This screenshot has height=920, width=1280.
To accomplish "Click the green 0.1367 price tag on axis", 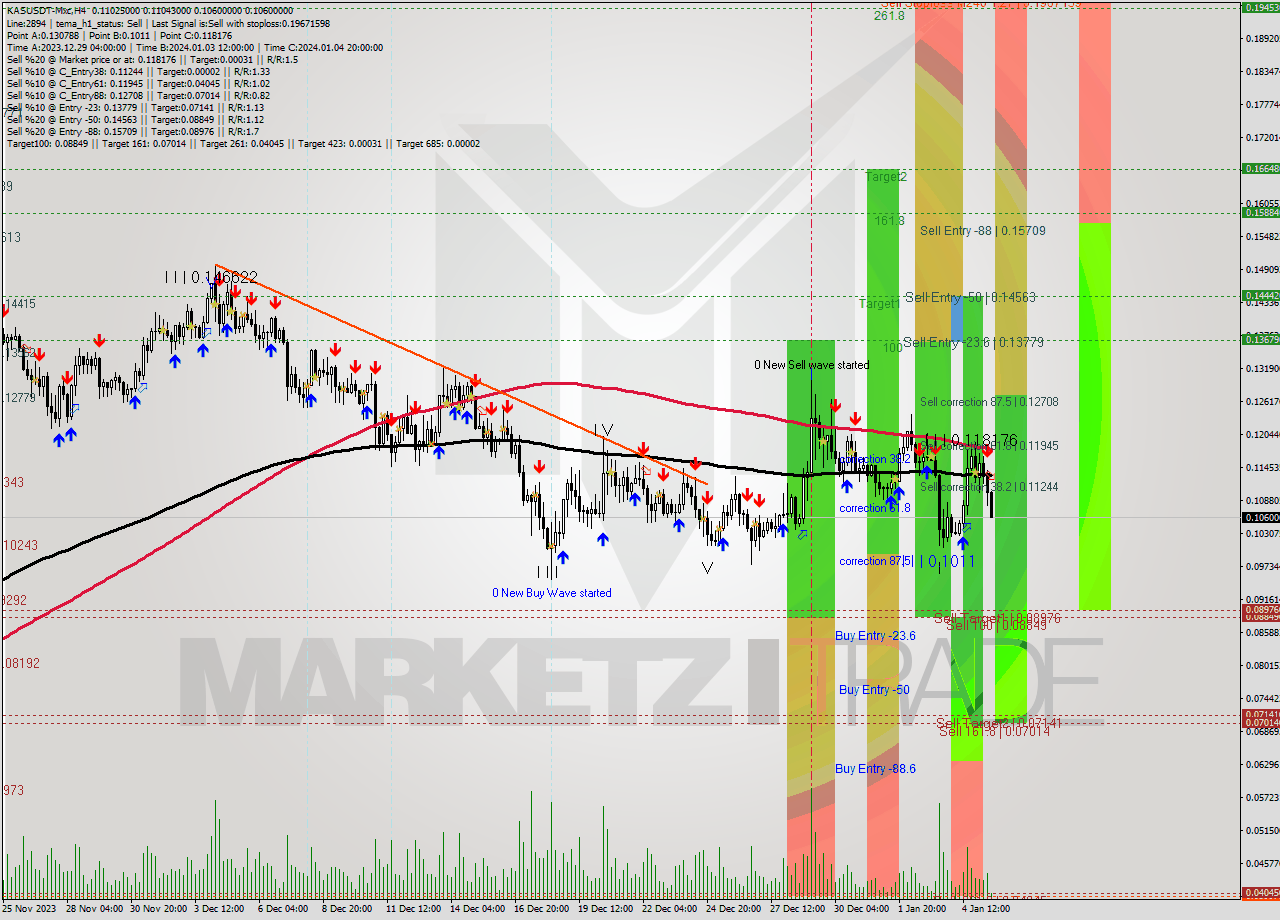I will pos(1260,339).
